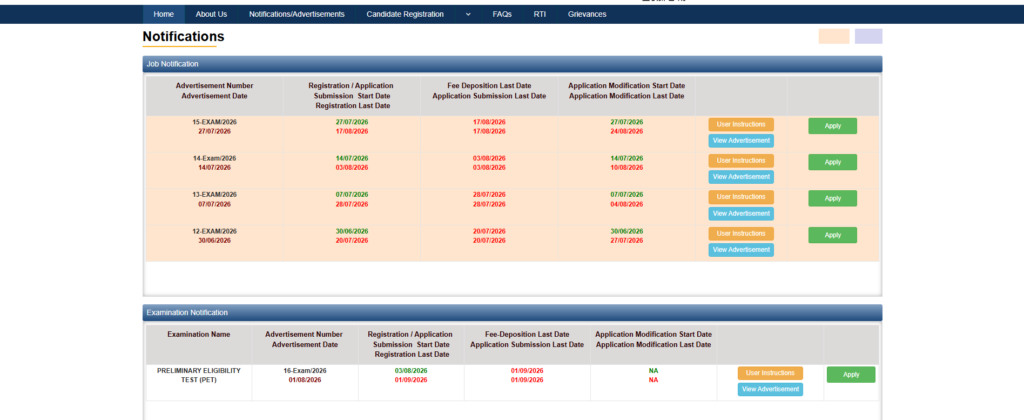Open the RTI menu item
This screenshot has height=420, width=1024.
pyautogui.click(x=539, y=14)
